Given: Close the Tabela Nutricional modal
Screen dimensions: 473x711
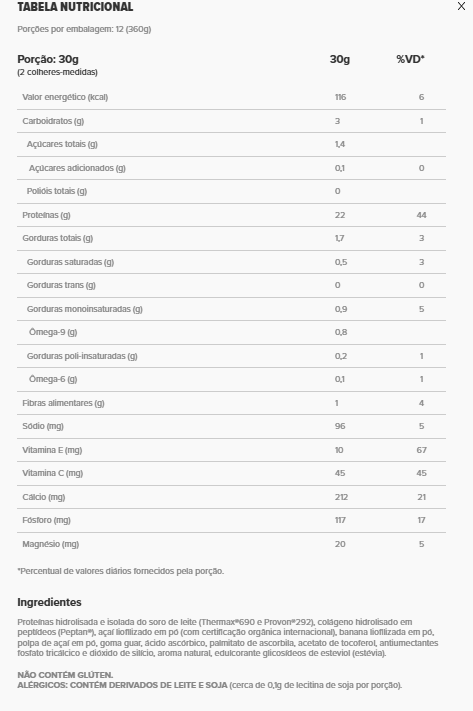Looking at the screenshot, I should 461,6.
